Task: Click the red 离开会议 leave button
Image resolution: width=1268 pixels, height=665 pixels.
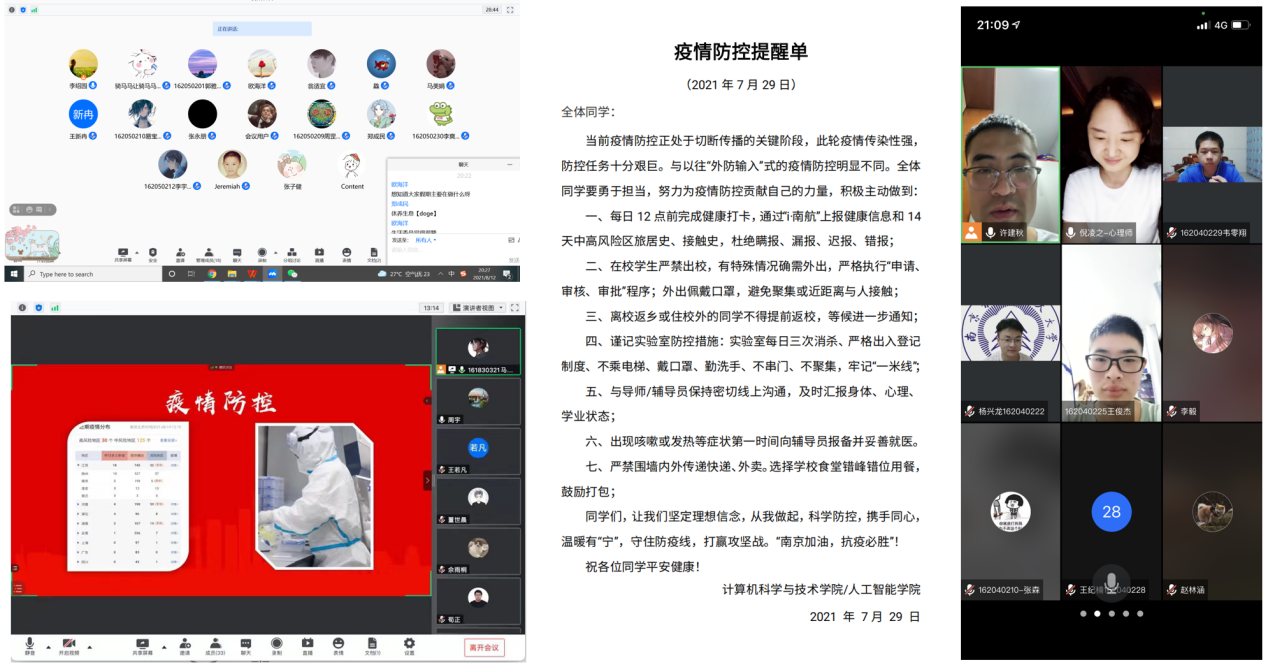Action: 484,647
